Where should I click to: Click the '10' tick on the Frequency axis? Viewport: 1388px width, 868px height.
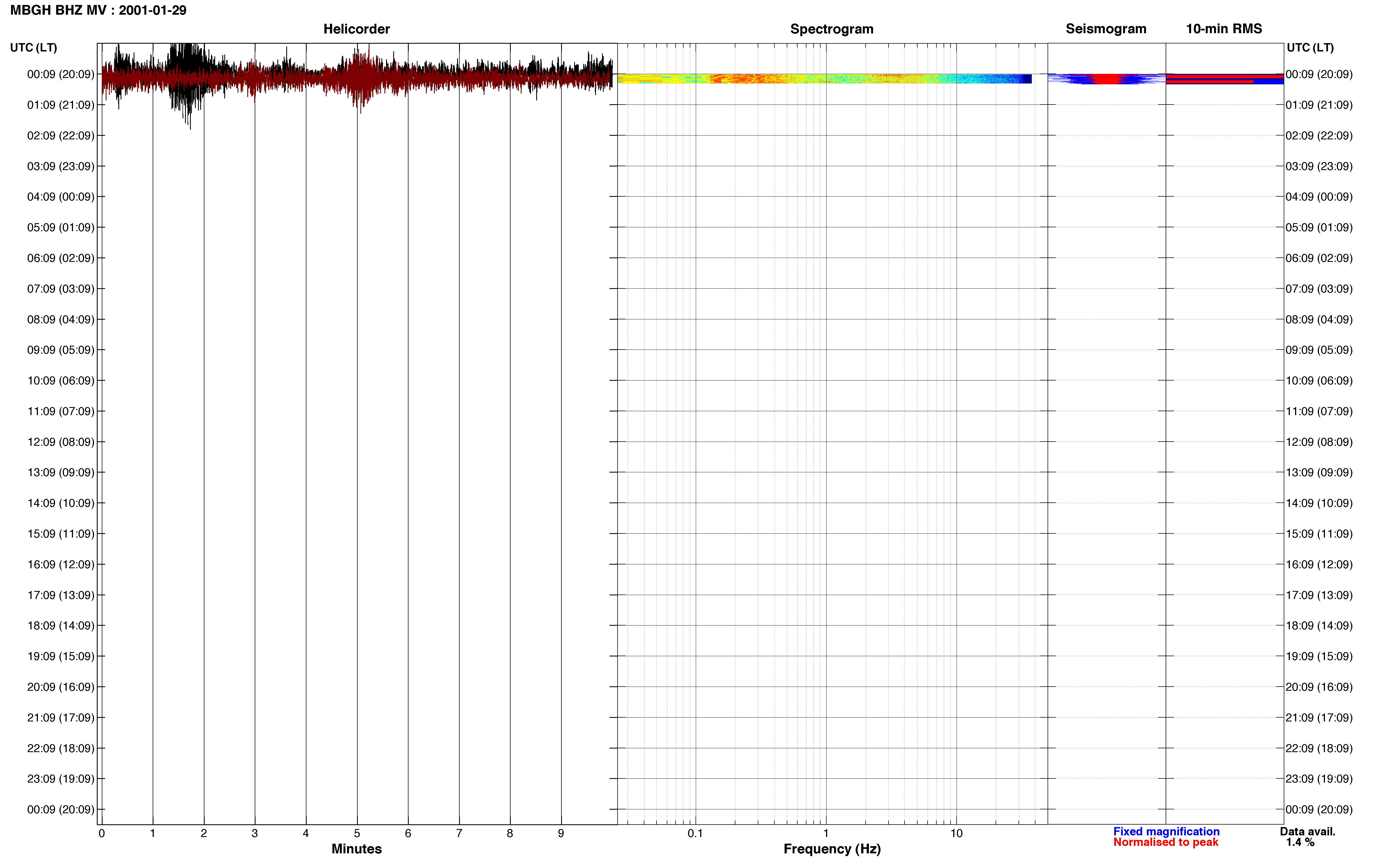956,833
